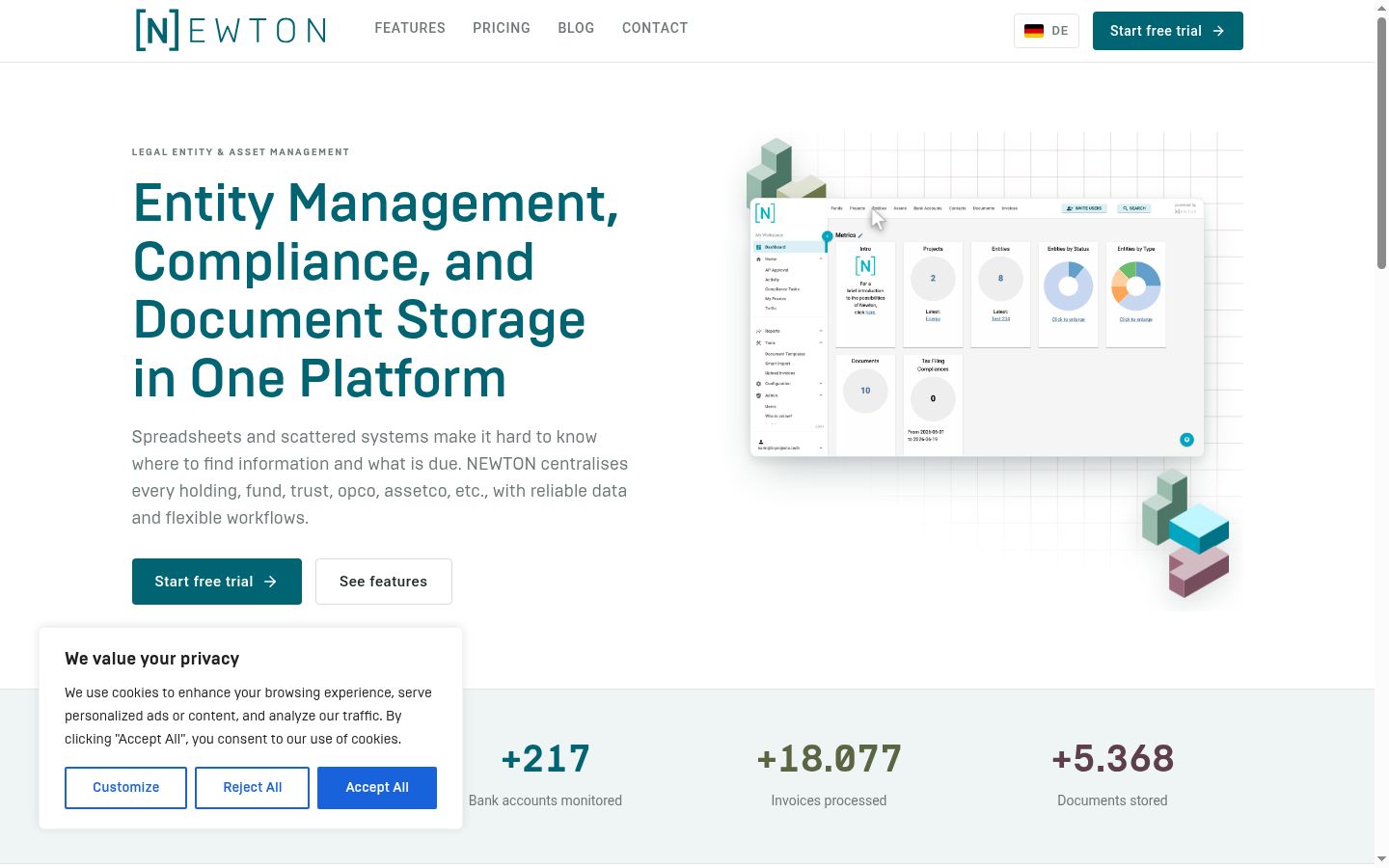Click the page scrollbar down arrow
The height and width of the screenshot is (868, 1389).
pos(1381,859)
